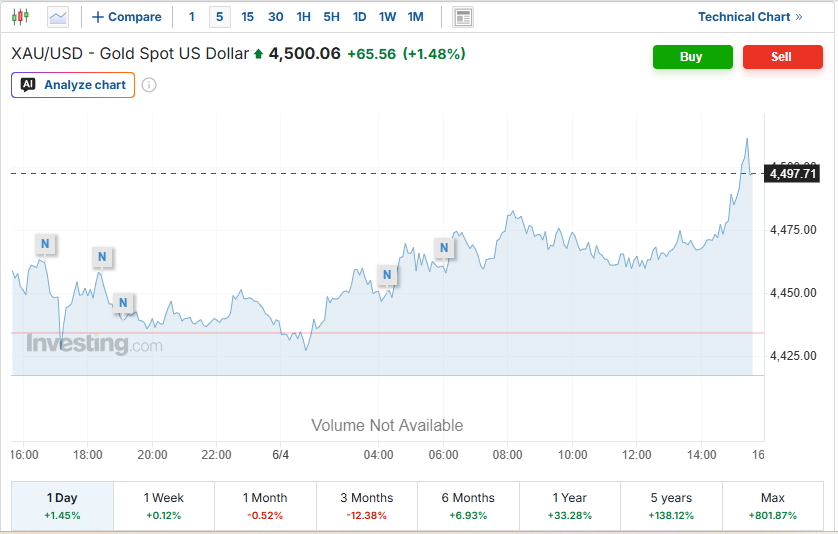
Task: Open the Technical Chart link
Action: [x=750, y=17]
